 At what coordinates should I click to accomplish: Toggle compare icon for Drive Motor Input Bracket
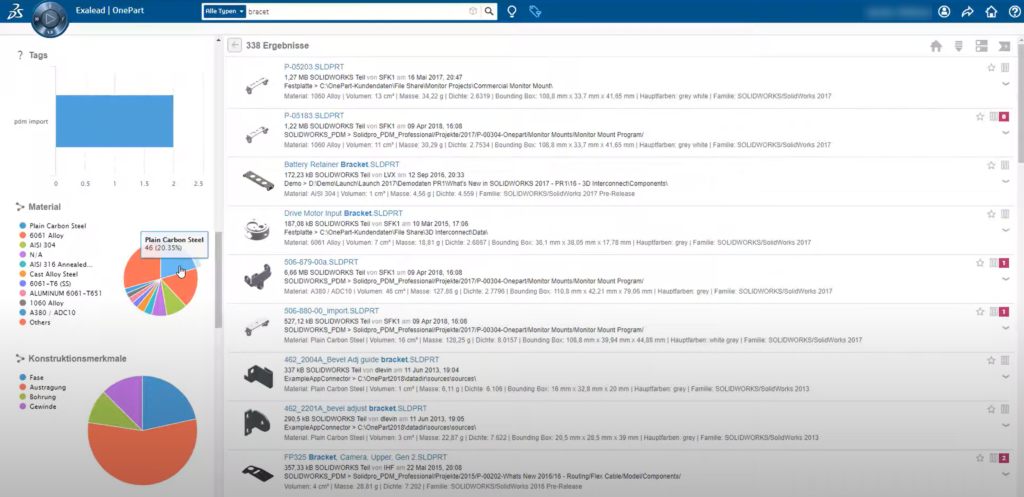(1005, 214)
